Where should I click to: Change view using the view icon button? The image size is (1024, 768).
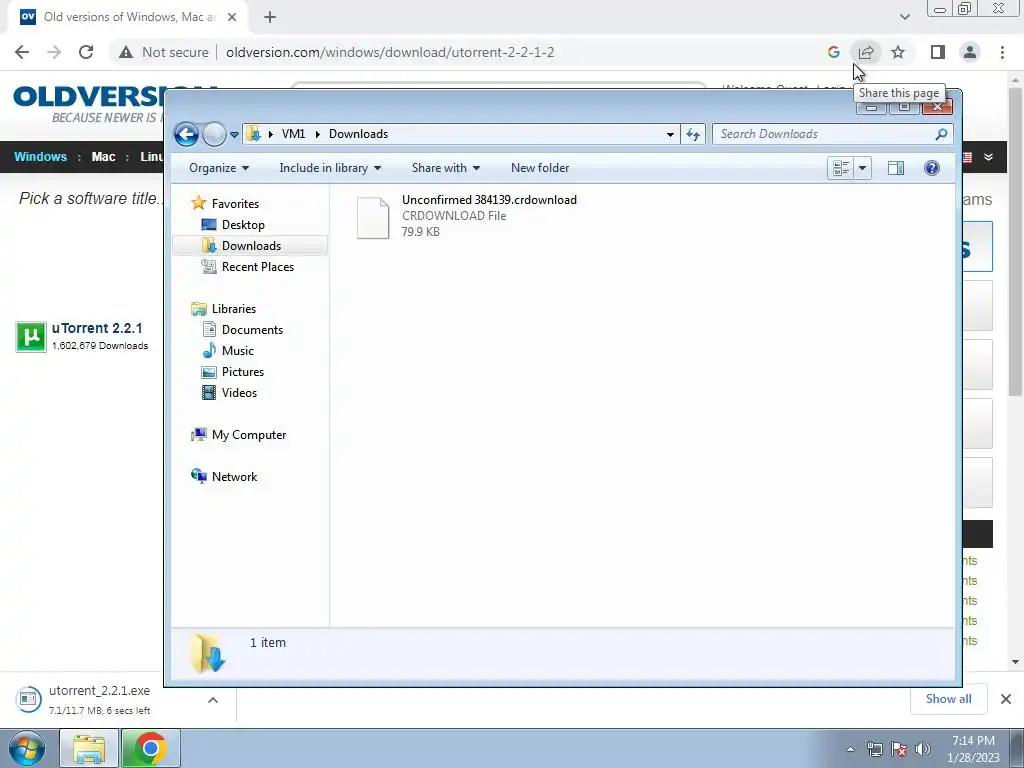tap(841, 168)
